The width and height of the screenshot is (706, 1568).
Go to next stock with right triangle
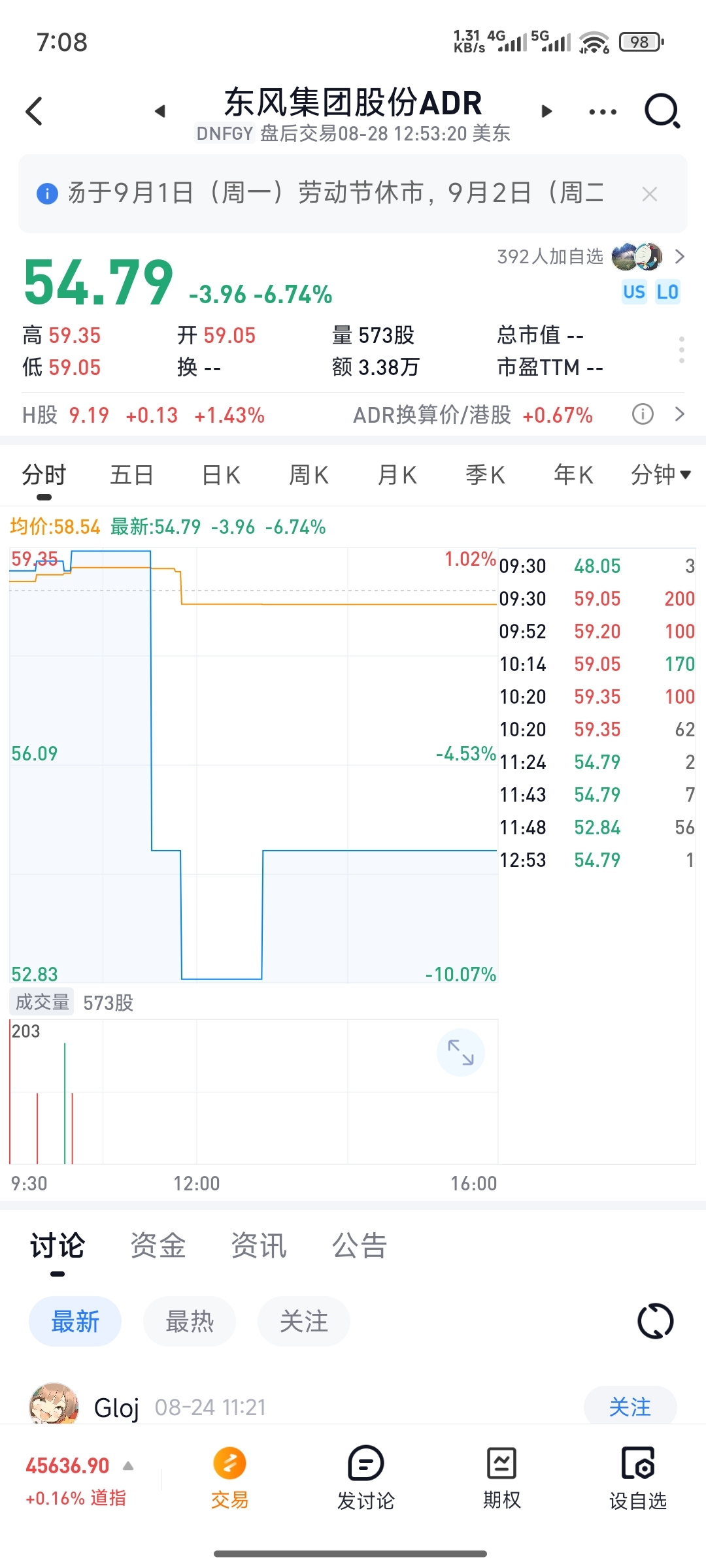click(x=547, y=111)
